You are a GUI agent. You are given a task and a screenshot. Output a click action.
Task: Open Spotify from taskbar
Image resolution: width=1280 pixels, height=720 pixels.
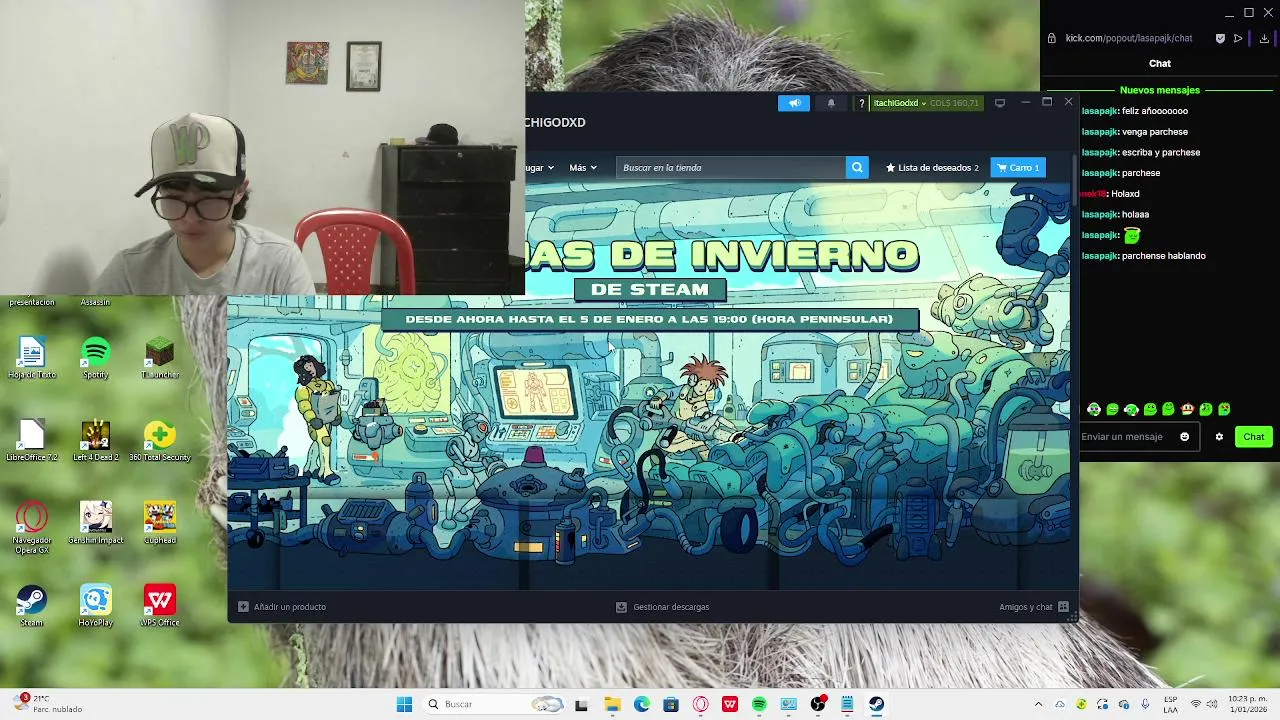759,704
